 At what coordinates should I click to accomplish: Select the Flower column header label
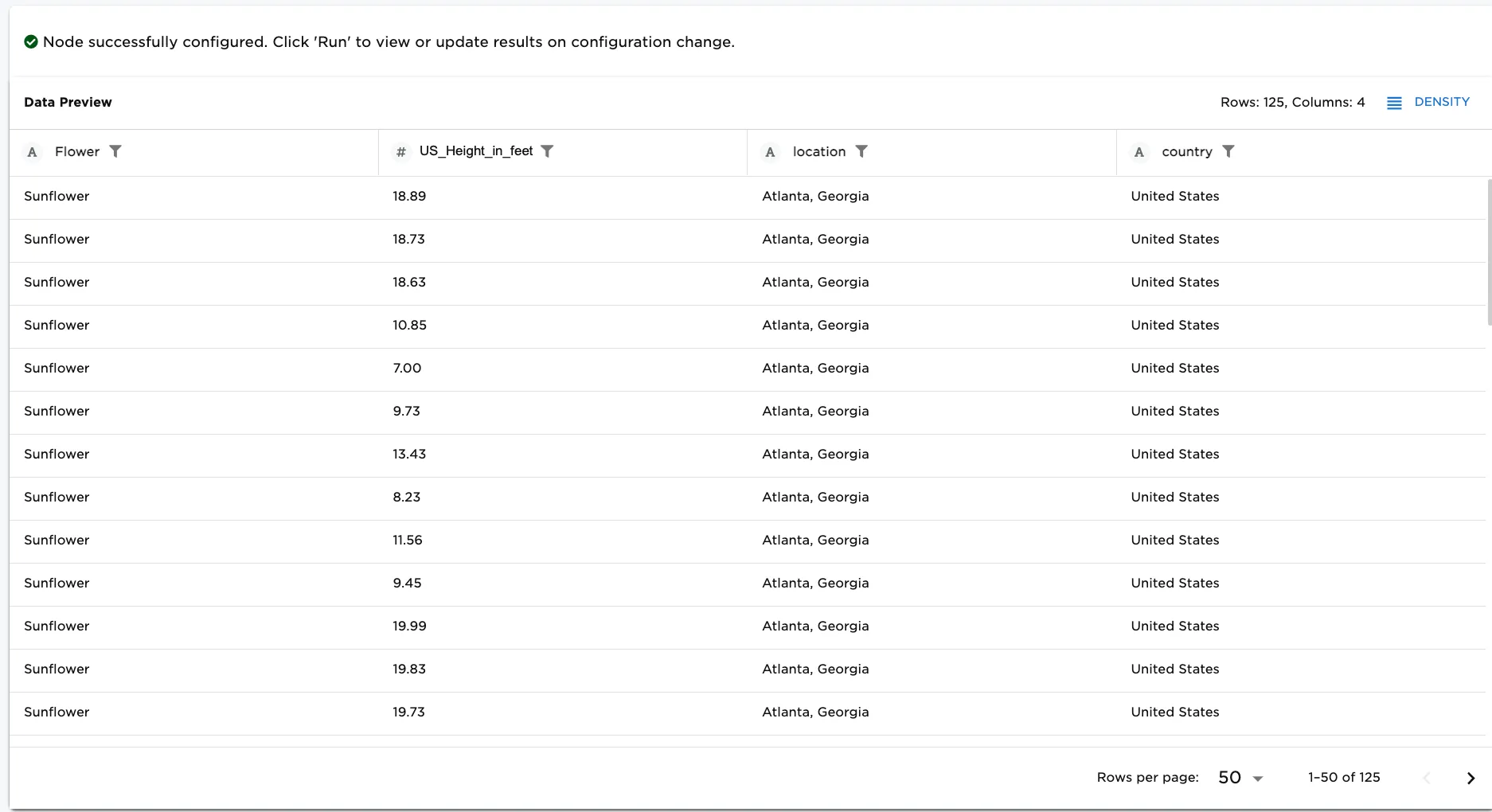coord(77,151)
